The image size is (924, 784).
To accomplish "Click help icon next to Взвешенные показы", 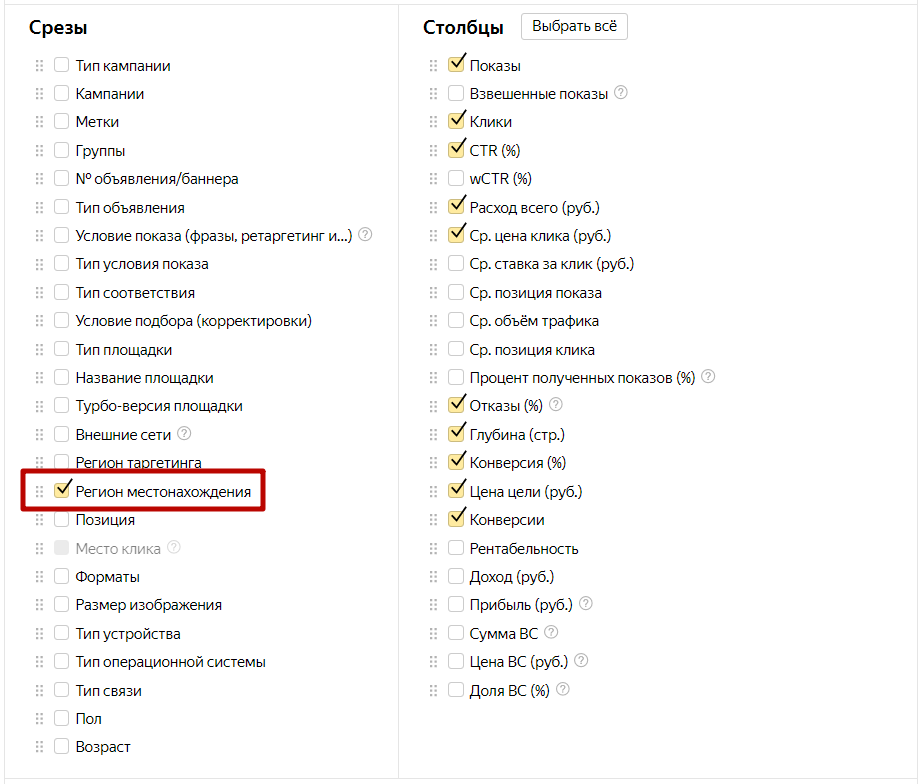I will [x=621, y=93].
